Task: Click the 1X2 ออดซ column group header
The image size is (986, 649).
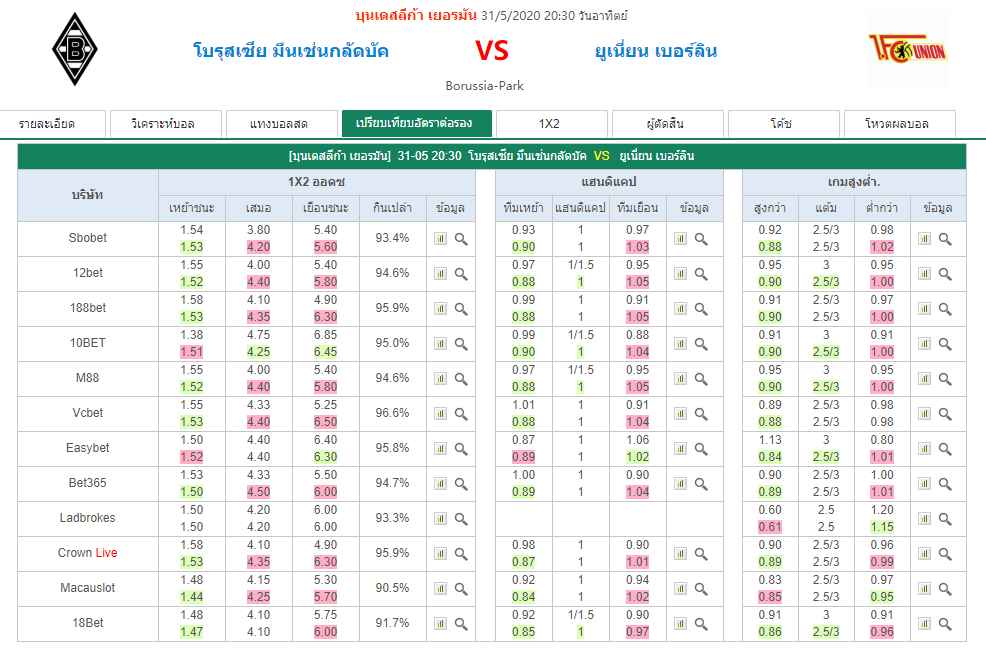Action: click(x=316, y=182)
